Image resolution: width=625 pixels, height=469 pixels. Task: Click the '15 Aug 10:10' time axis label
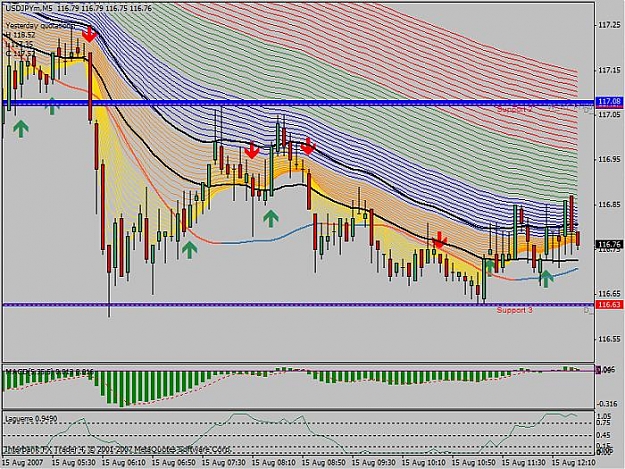click(x=423, y=463)
